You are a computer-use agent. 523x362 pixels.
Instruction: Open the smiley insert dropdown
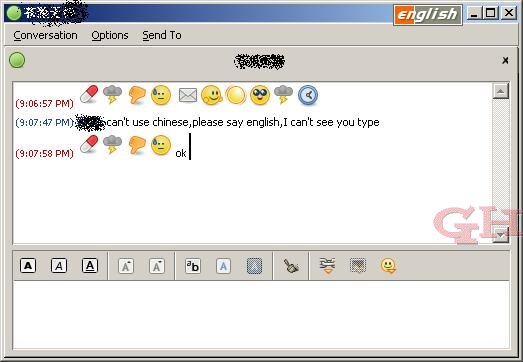389,266
